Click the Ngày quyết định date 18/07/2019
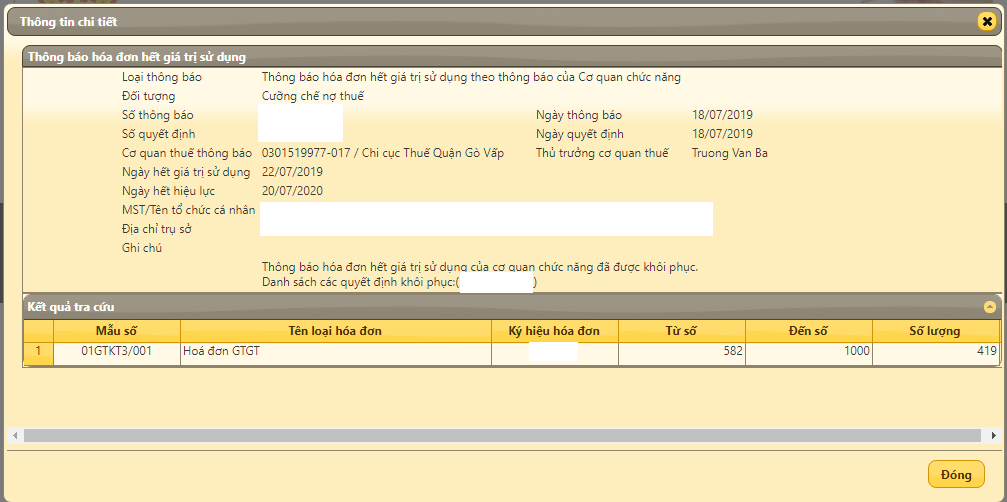Screen dimensions: 1007x502 tap(722, 134)
